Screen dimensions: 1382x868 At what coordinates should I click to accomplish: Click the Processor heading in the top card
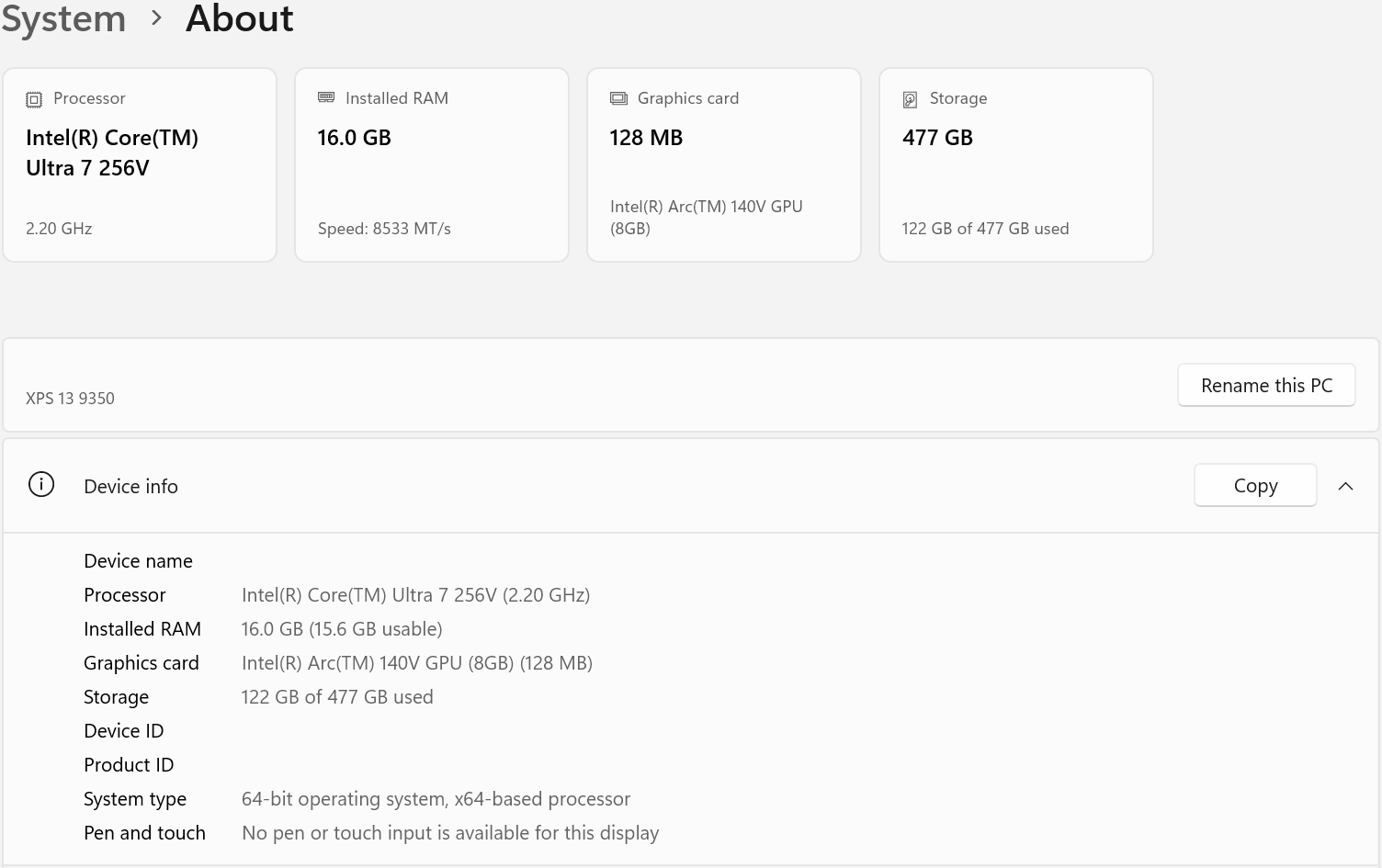click(x=89, y=98)
